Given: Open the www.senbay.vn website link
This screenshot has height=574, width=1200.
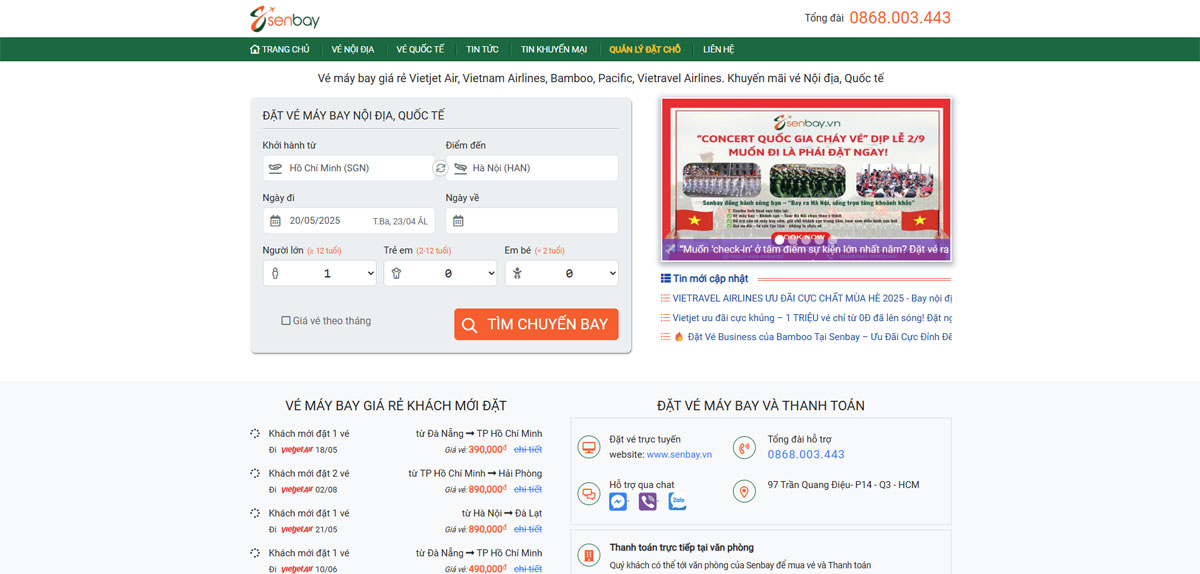Looking at the screenshot, I should coord(679,454).
